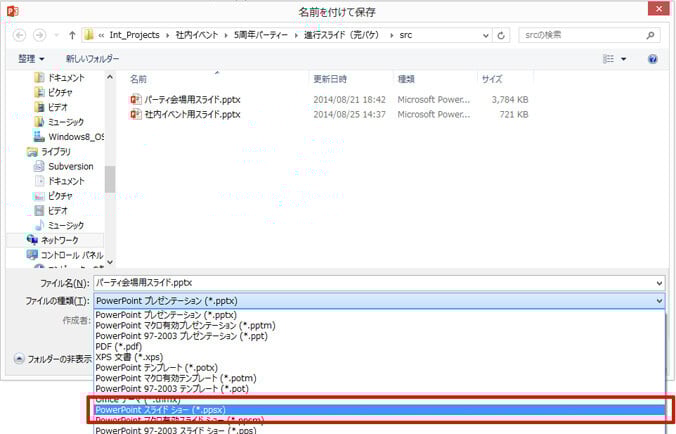This screenshot has width=676, height=434.
Task: Click the Back navigation arrow
Action: click(x=19, y=35)
